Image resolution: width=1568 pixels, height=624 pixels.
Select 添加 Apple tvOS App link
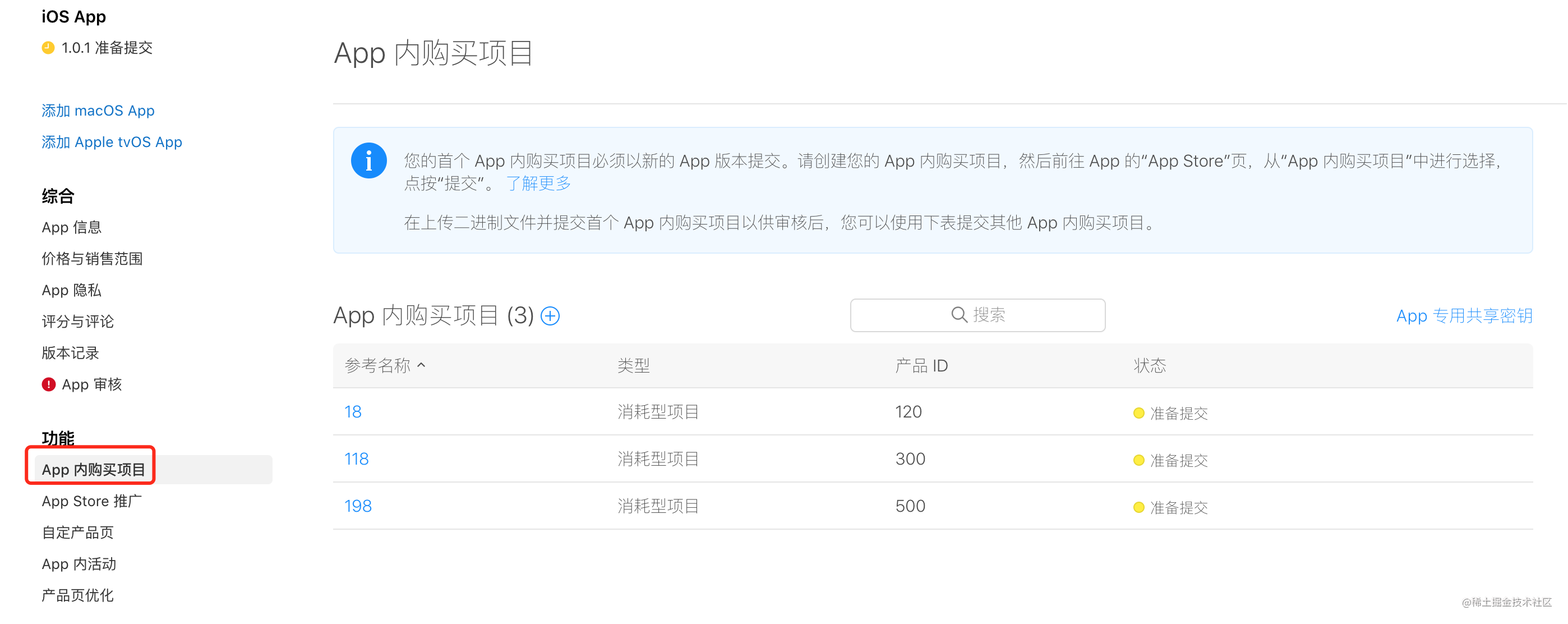point(112,143)
